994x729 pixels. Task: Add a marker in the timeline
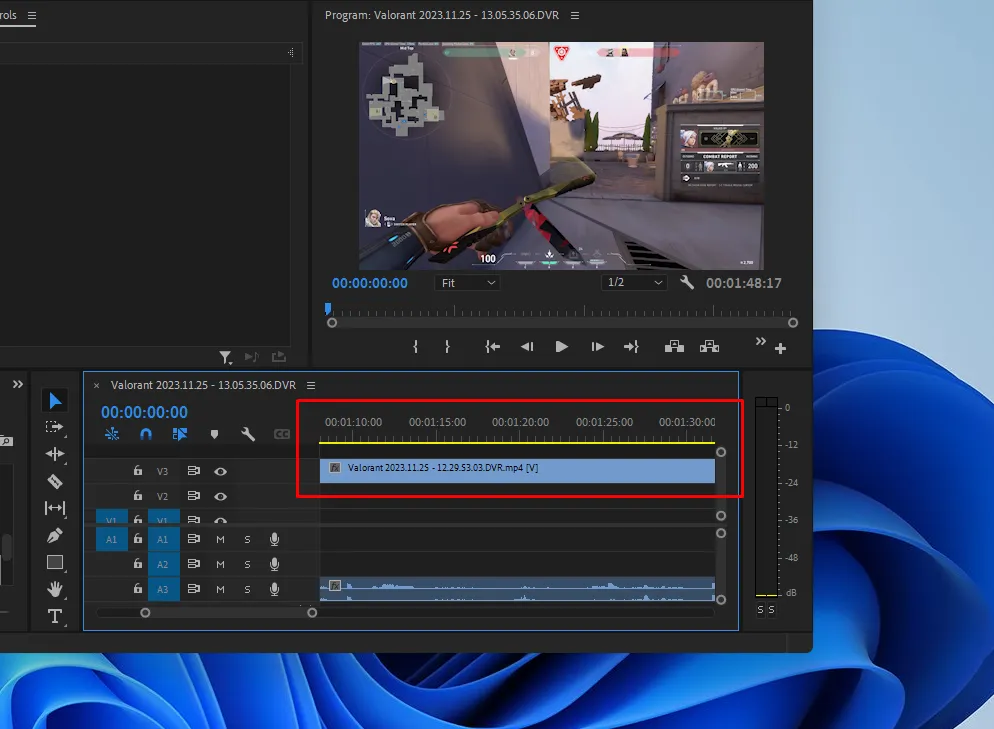214,434
